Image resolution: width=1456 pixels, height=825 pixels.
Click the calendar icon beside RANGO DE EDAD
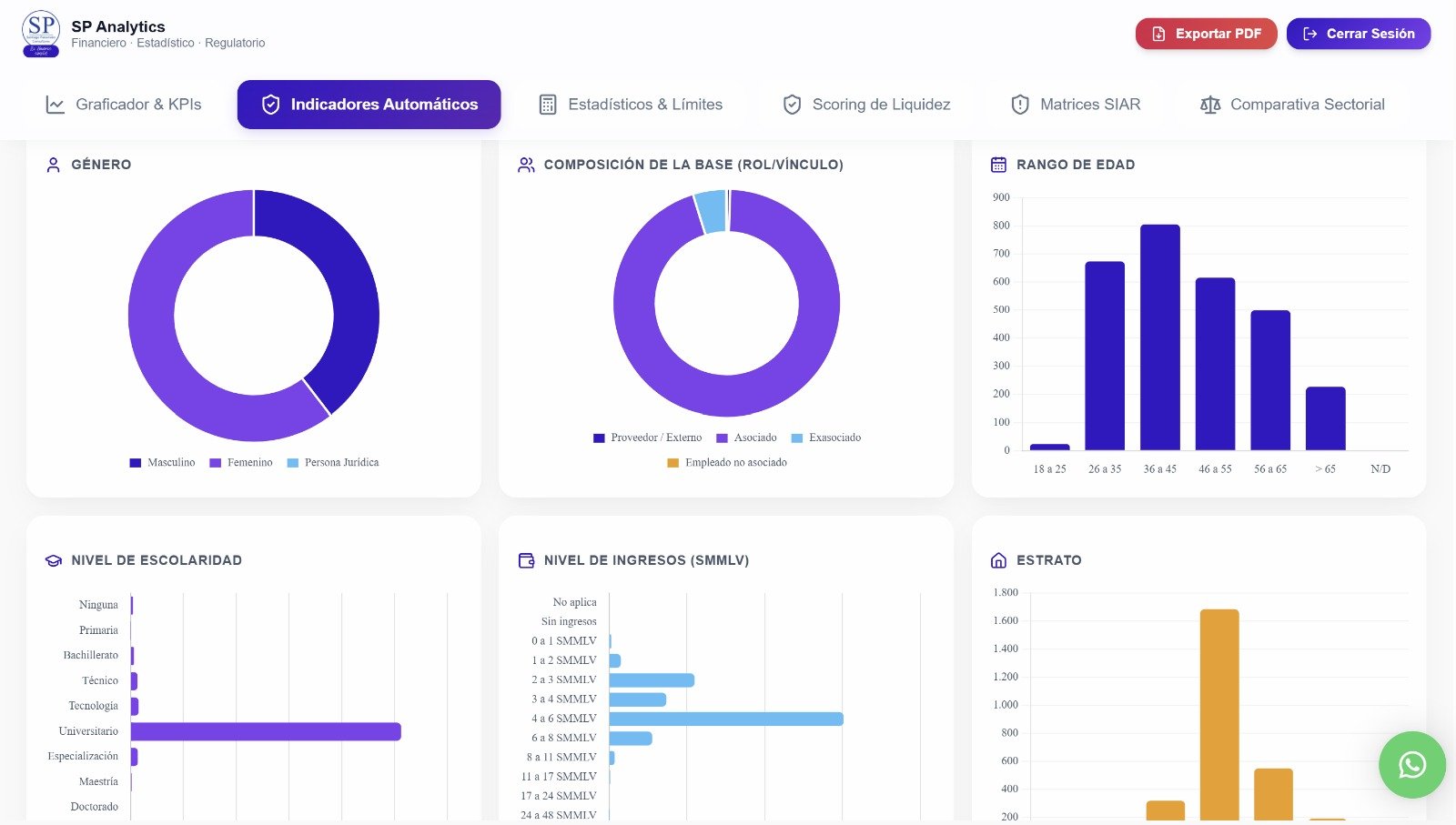pyautogui.click(x=998, y=165)
